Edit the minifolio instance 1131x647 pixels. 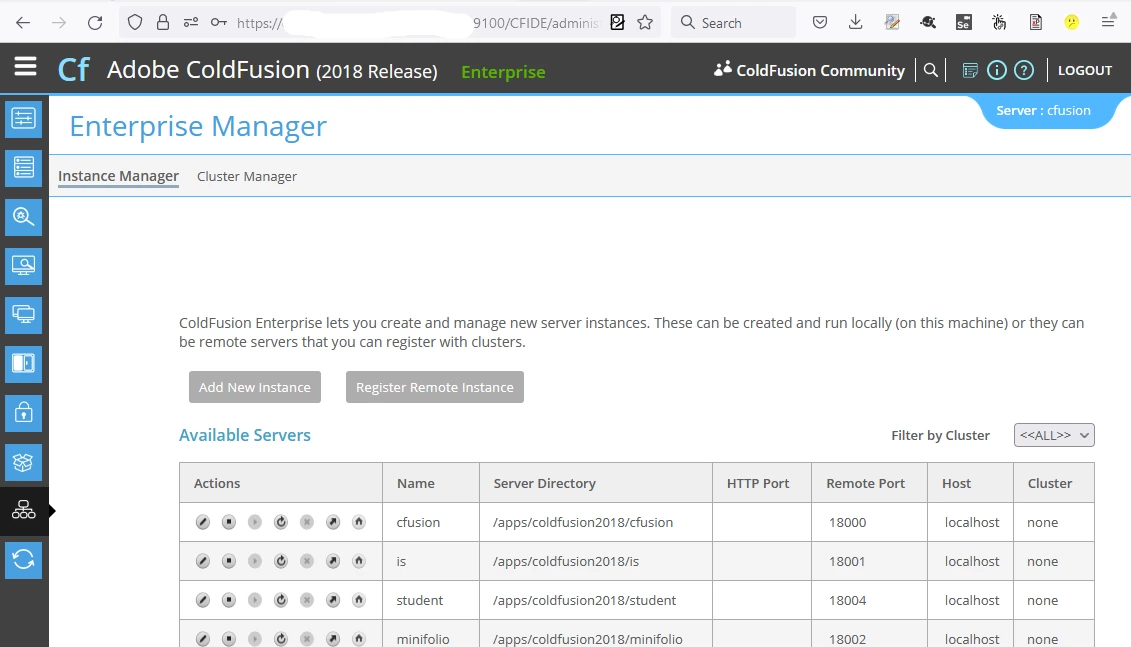[x=203, y=639]
